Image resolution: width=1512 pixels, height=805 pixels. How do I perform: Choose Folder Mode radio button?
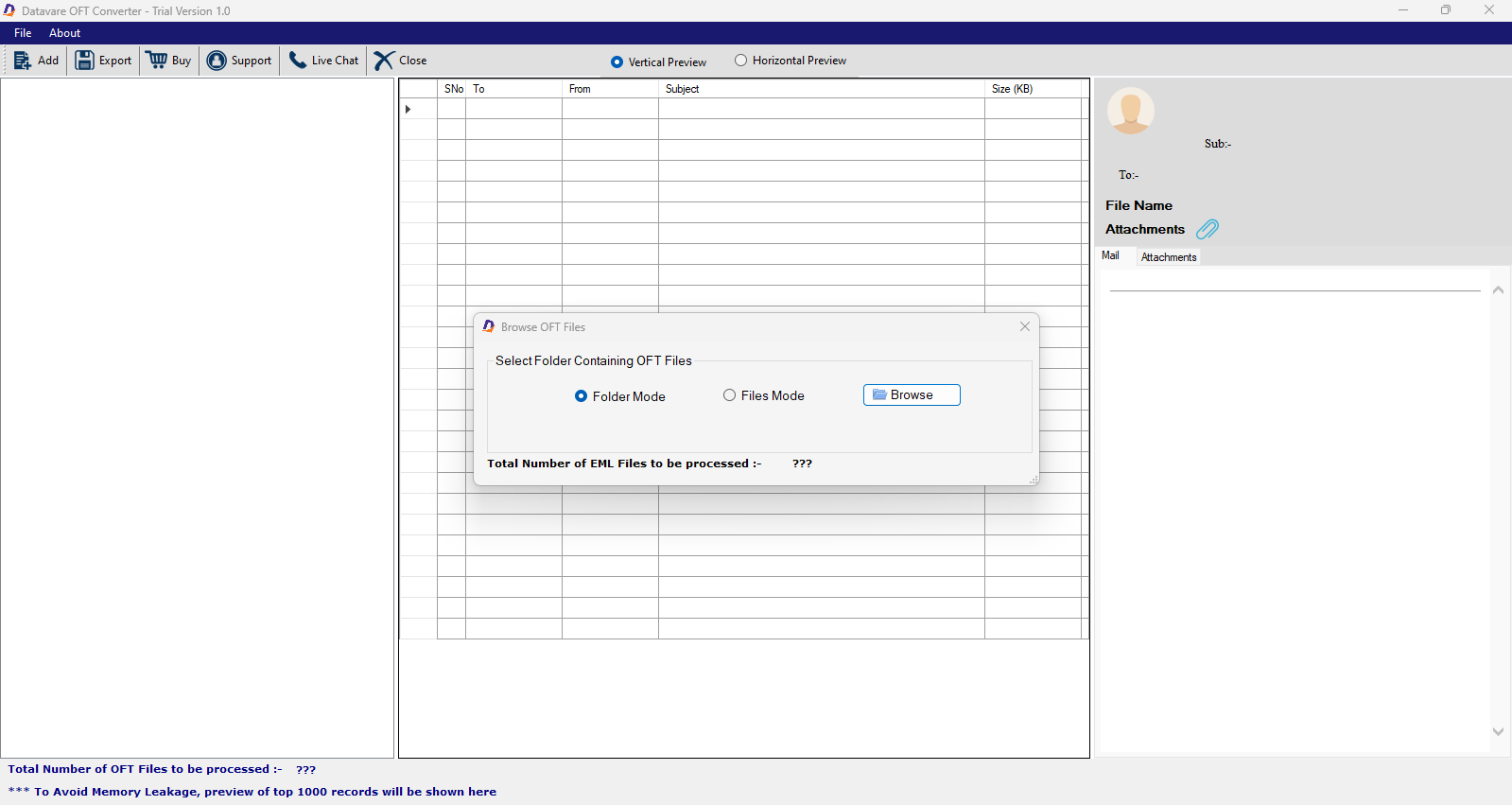(x=581, y=396)
